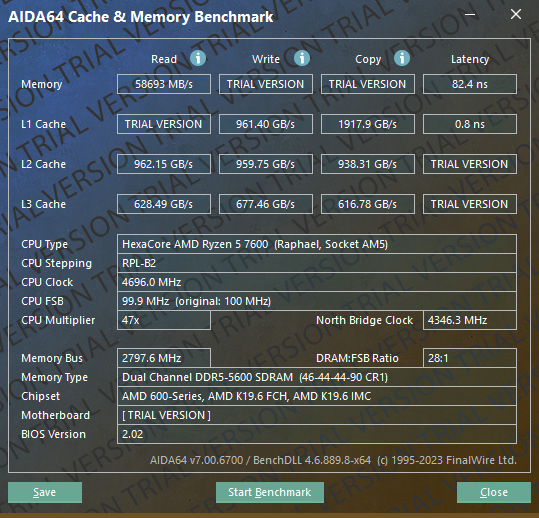The width and height of the screenshot is (539, 518).
Task: Minimize the AIDA64 benchmark window
Action: 470,15
